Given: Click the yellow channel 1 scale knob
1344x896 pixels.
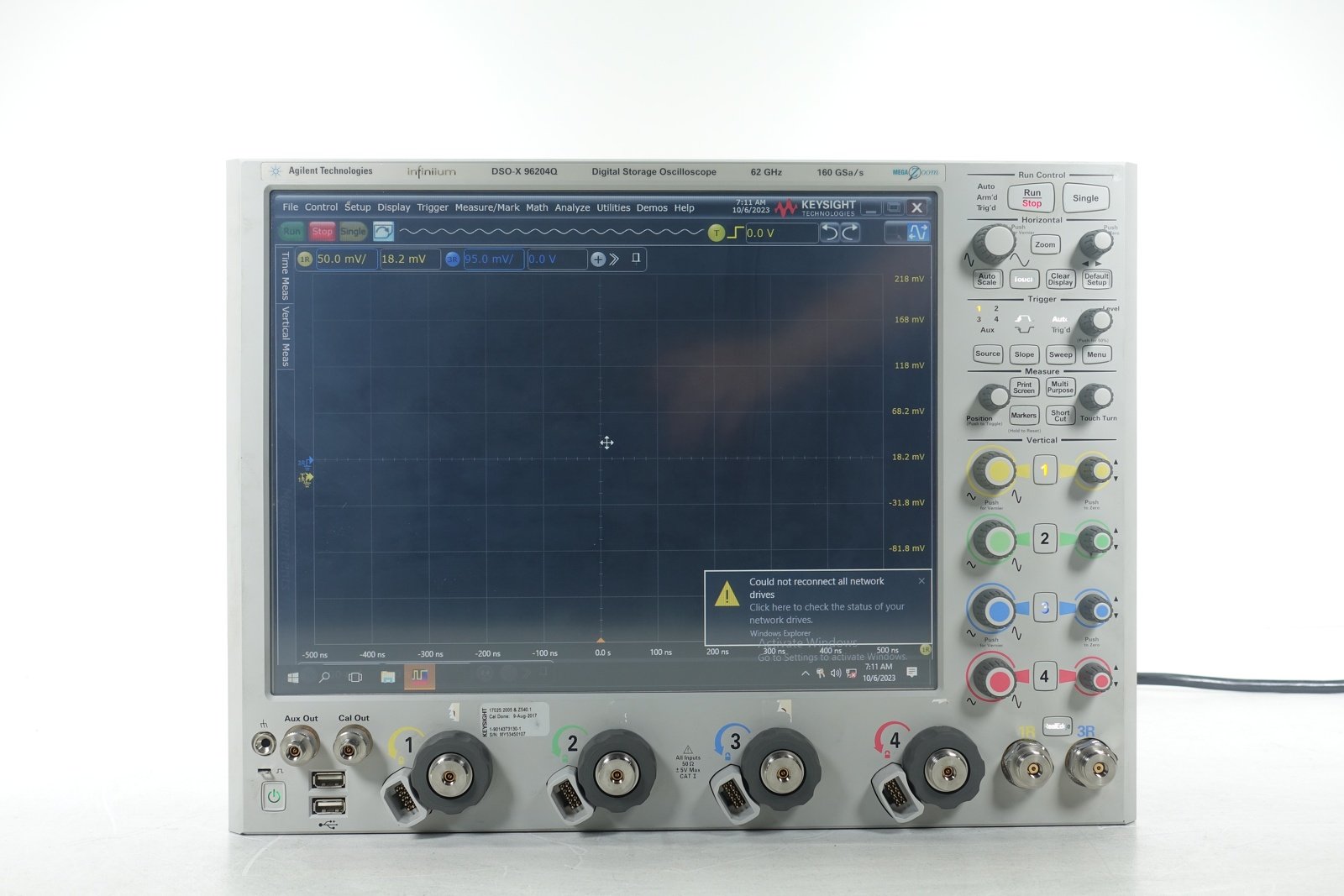Looking at the screenshot, I should [x=995, y=470].
